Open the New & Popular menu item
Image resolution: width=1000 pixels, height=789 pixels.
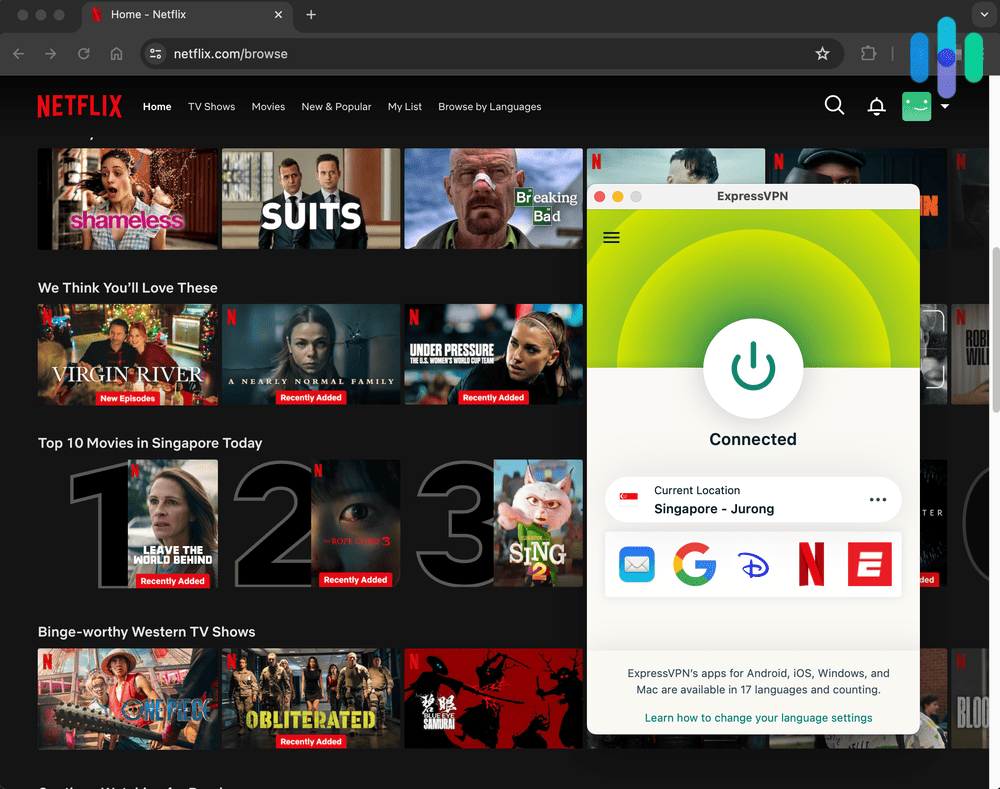(336, 106)
